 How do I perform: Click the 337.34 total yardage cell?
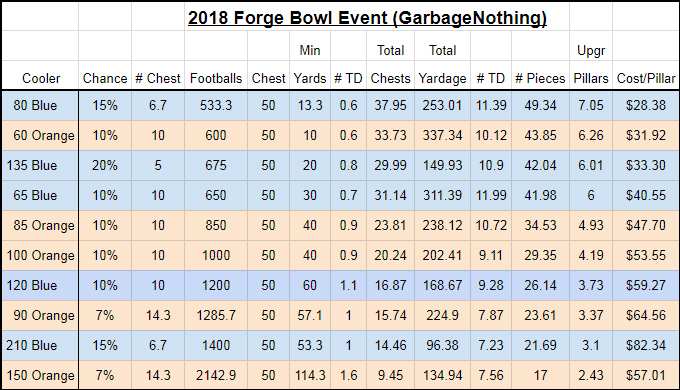tap(442, 135)
